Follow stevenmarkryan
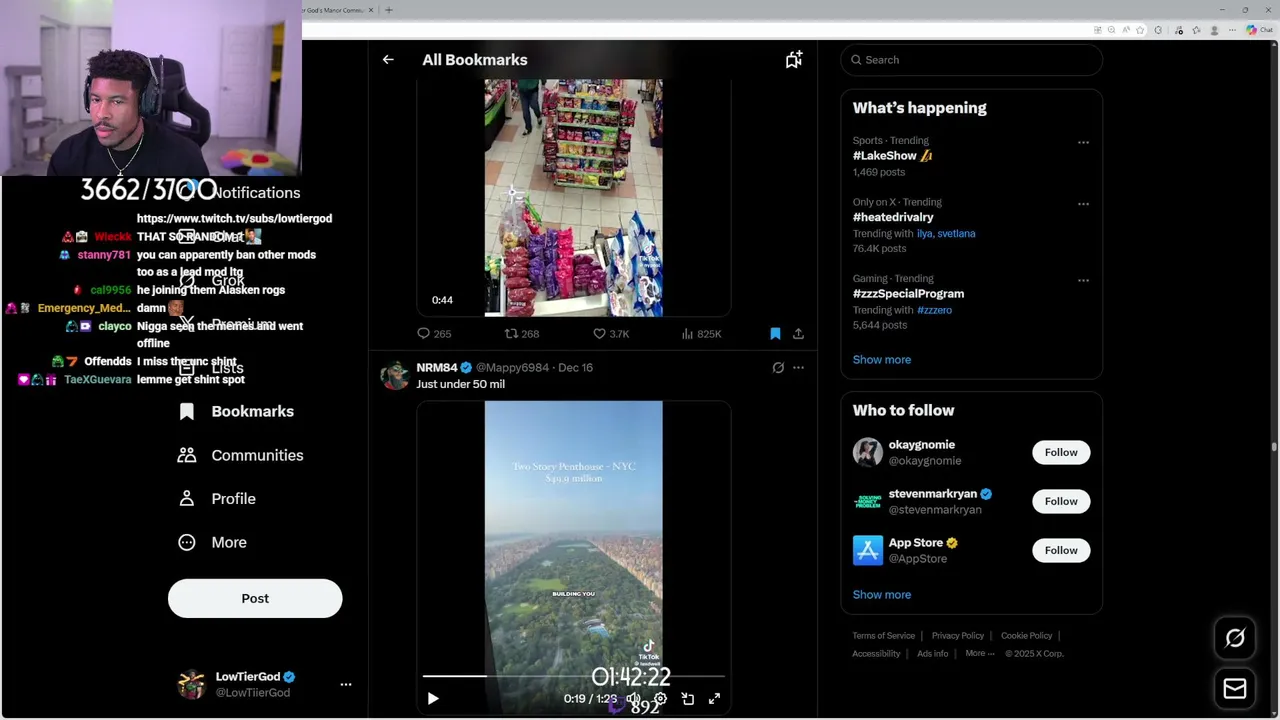This screenshot has height=720, width=1280. (1061, 502)
